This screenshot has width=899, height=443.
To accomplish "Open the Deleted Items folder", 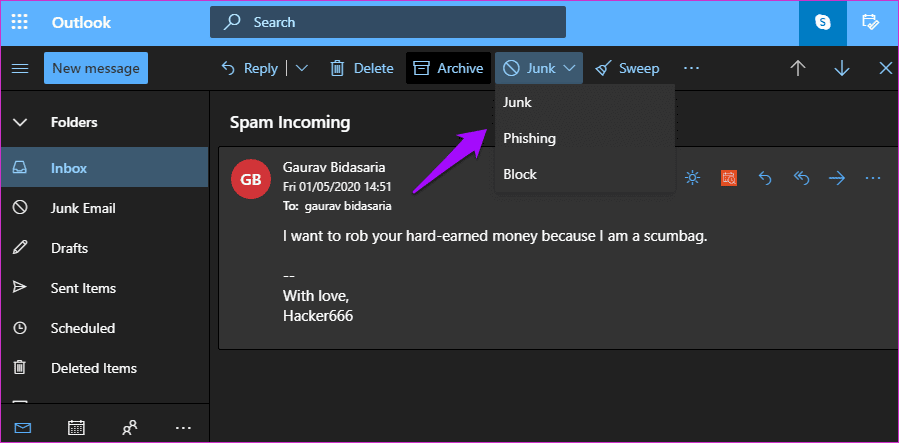I will [x=104, y=368].
